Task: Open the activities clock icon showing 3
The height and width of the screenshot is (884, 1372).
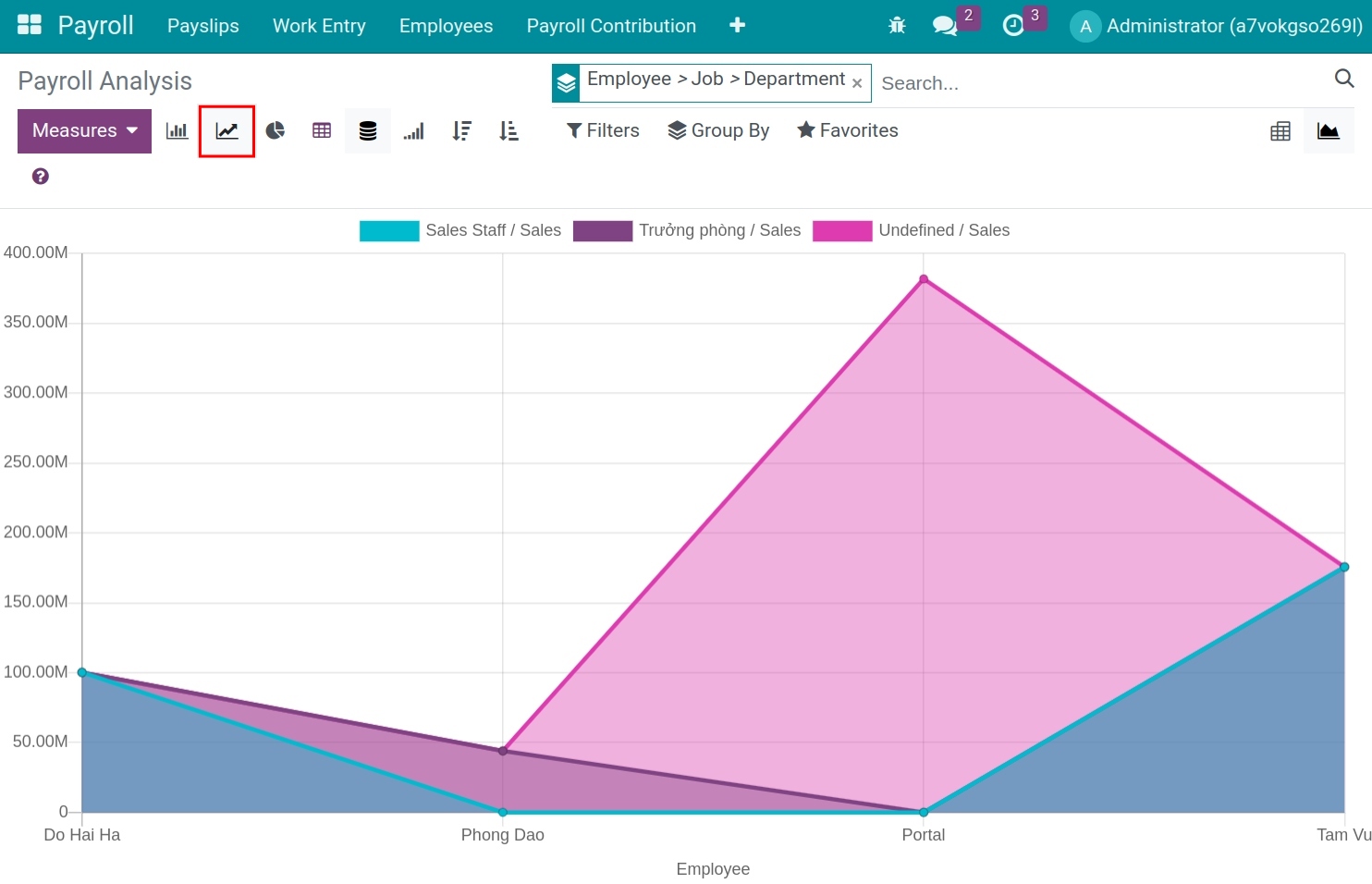Action: coord(1013,26)
